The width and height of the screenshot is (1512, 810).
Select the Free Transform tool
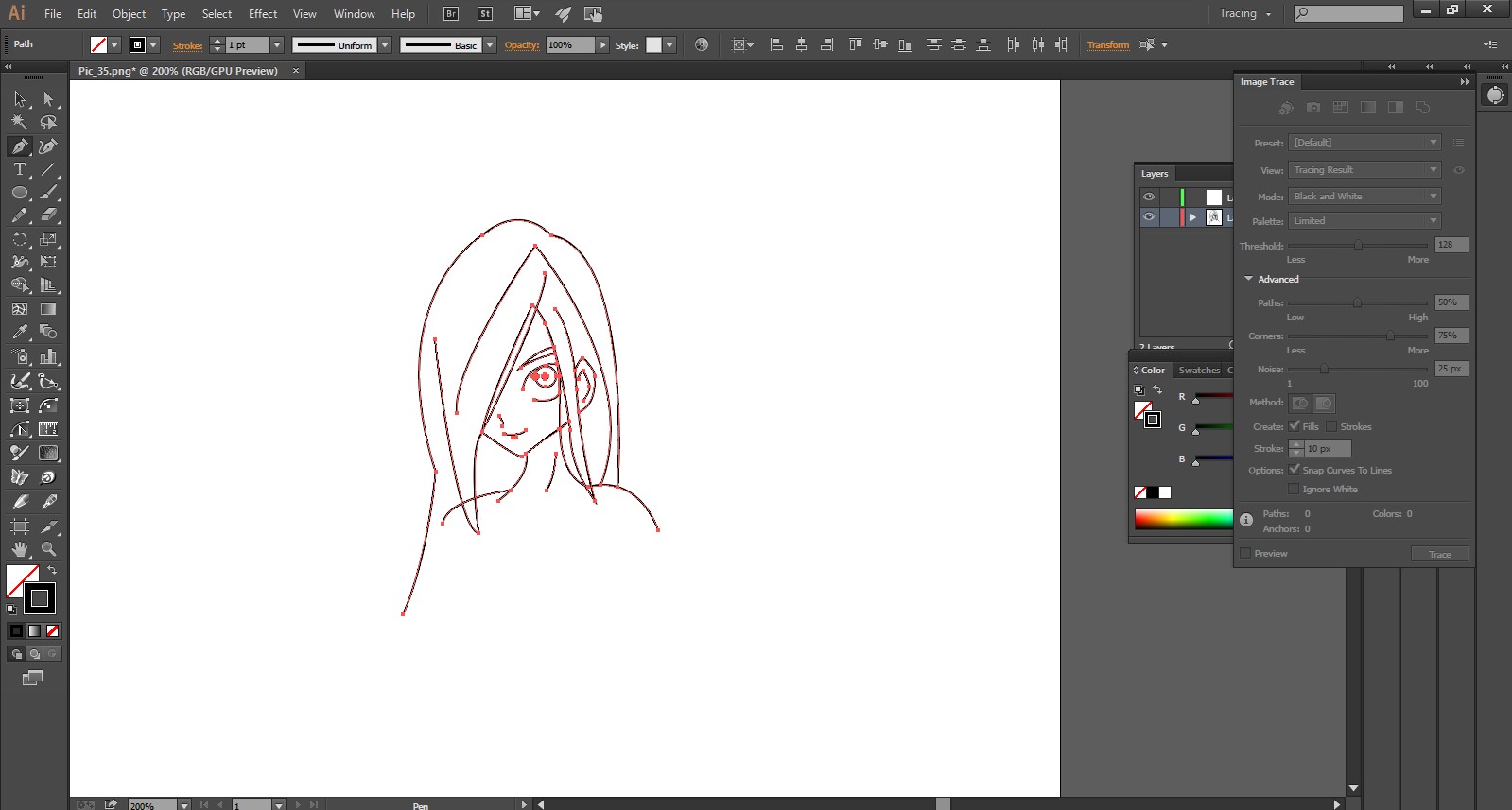(48, 262)
